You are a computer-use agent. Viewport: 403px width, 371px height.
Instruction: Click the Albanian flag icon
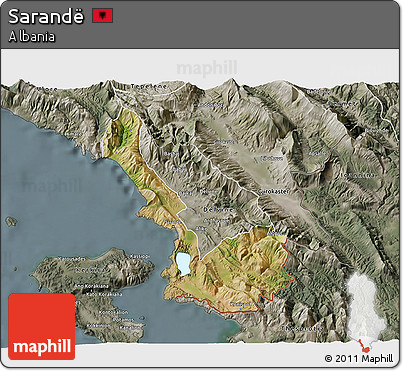pyautogui.click(x=103, y=16)
